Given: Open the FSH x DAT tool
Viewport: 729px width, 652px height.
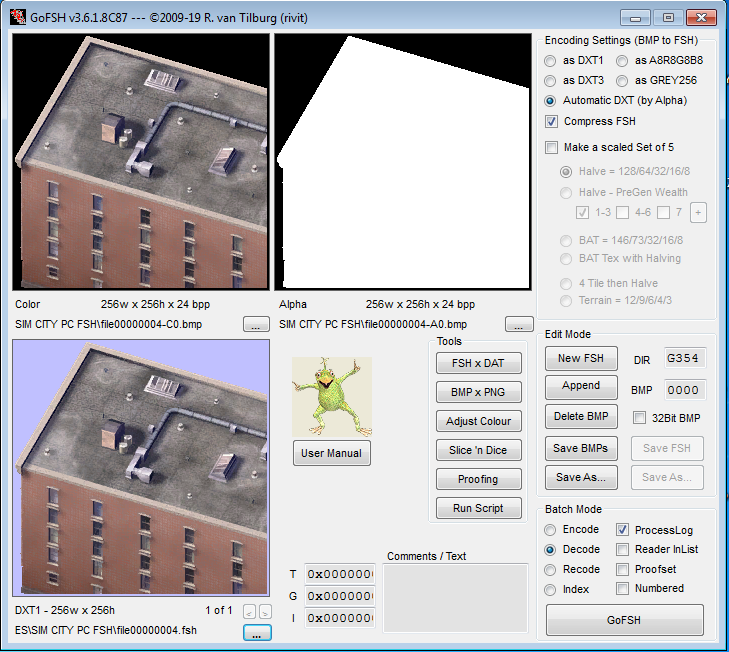Looking at the screenshot, I should point(477,363).
